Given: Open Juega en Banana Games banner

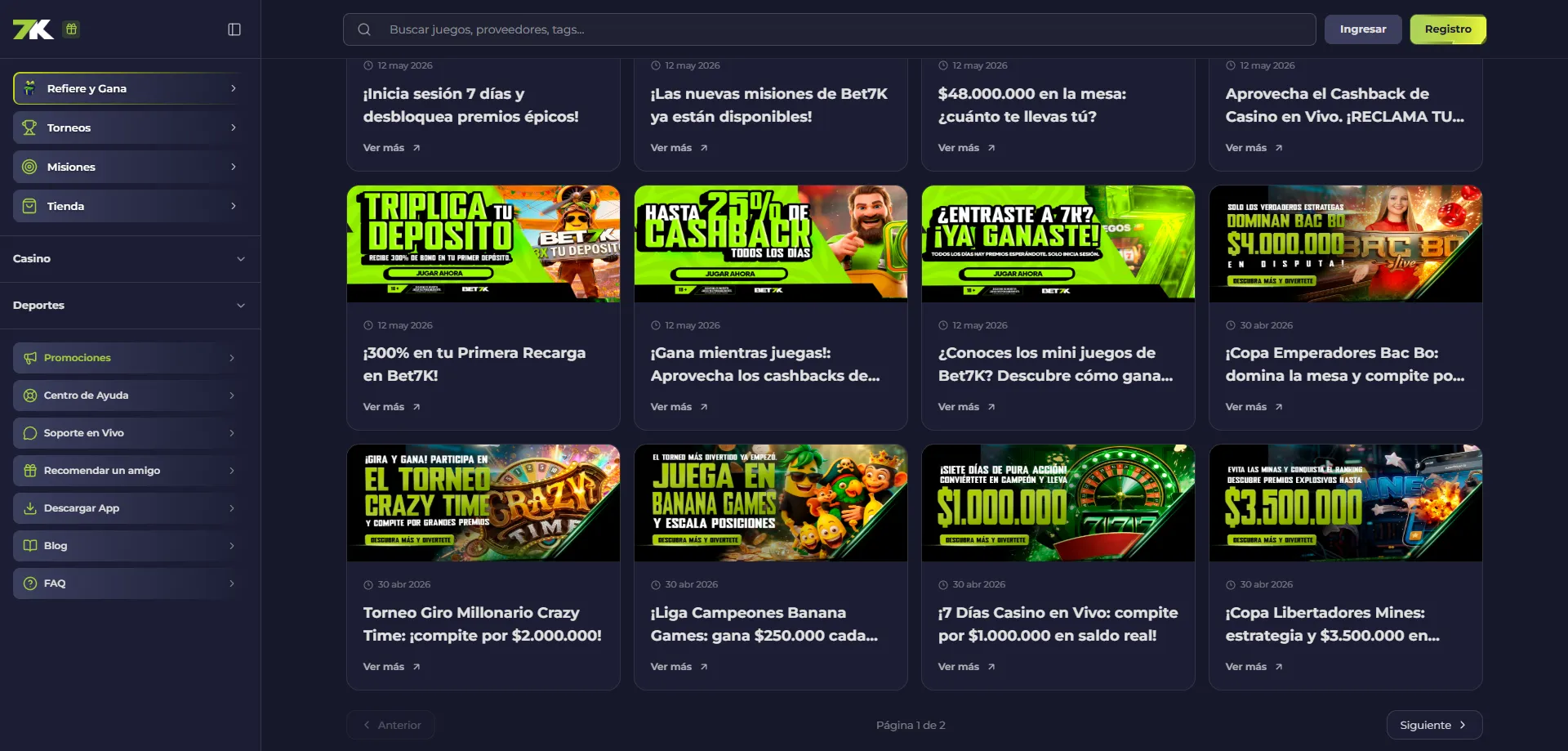Looking at the screenshot, I should pos(771,503).
